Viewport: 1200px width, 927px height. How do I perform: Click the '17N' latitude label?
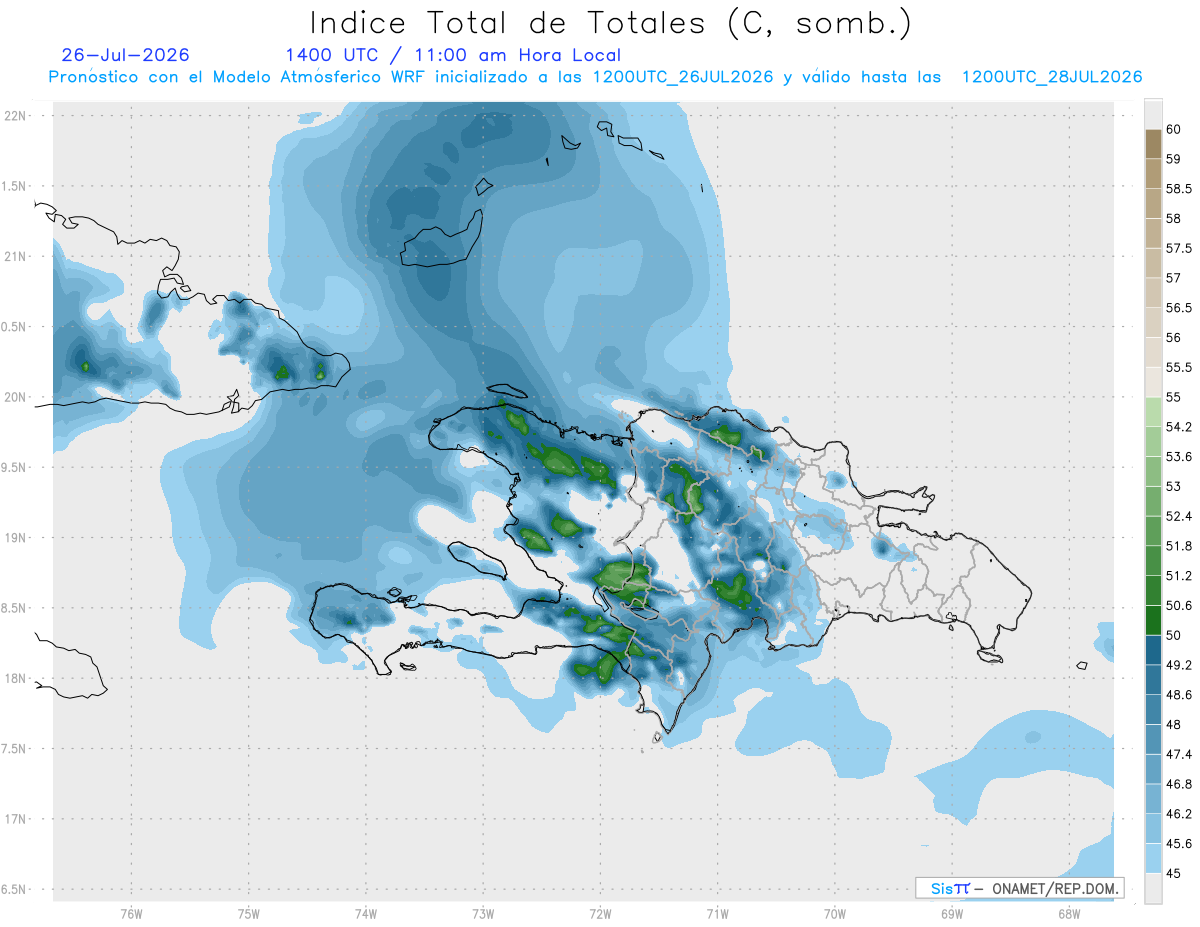pyautogui.click(x=14, y=819)
